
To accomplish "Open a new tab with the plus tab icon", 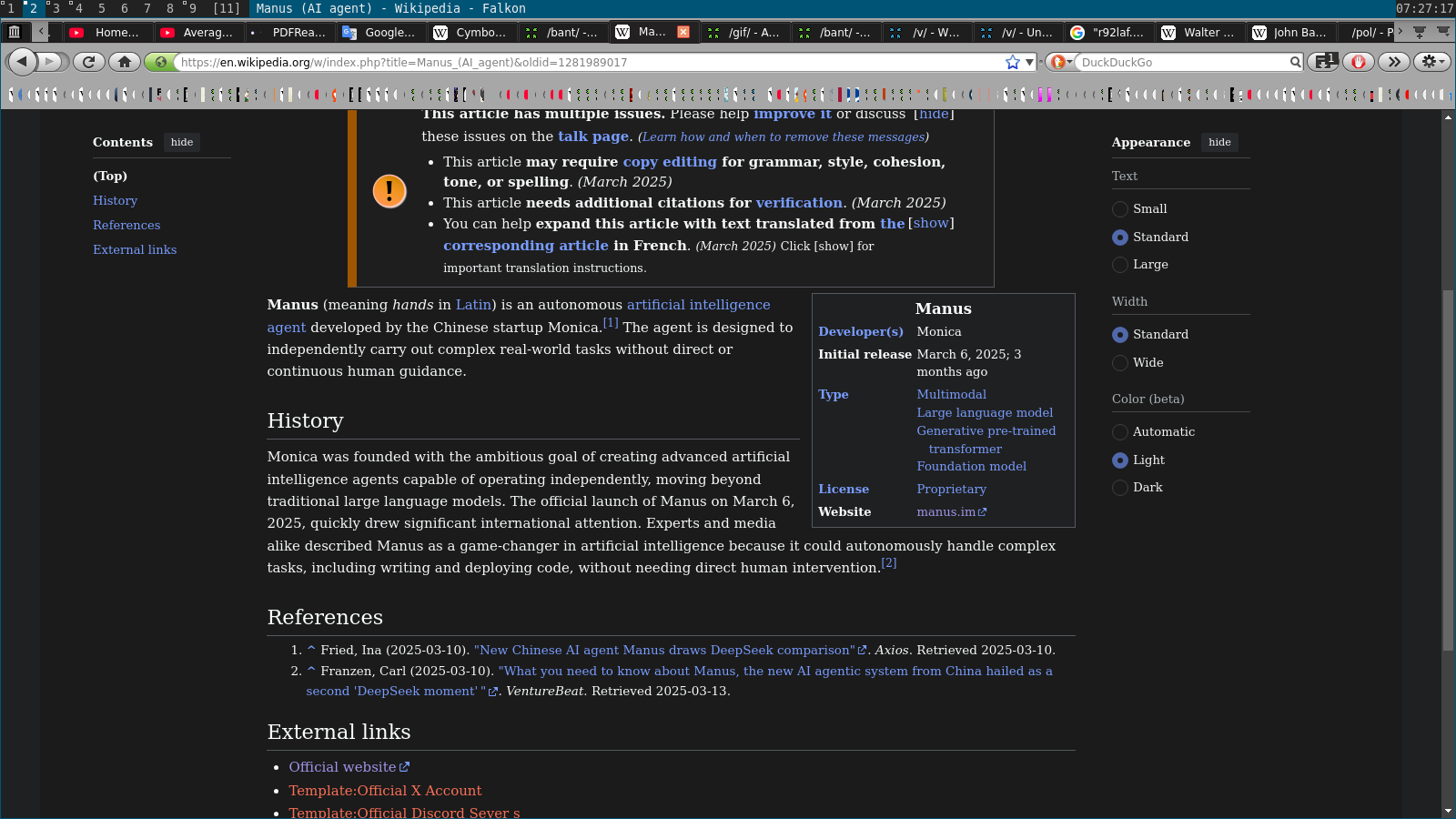I will 1419,32.
